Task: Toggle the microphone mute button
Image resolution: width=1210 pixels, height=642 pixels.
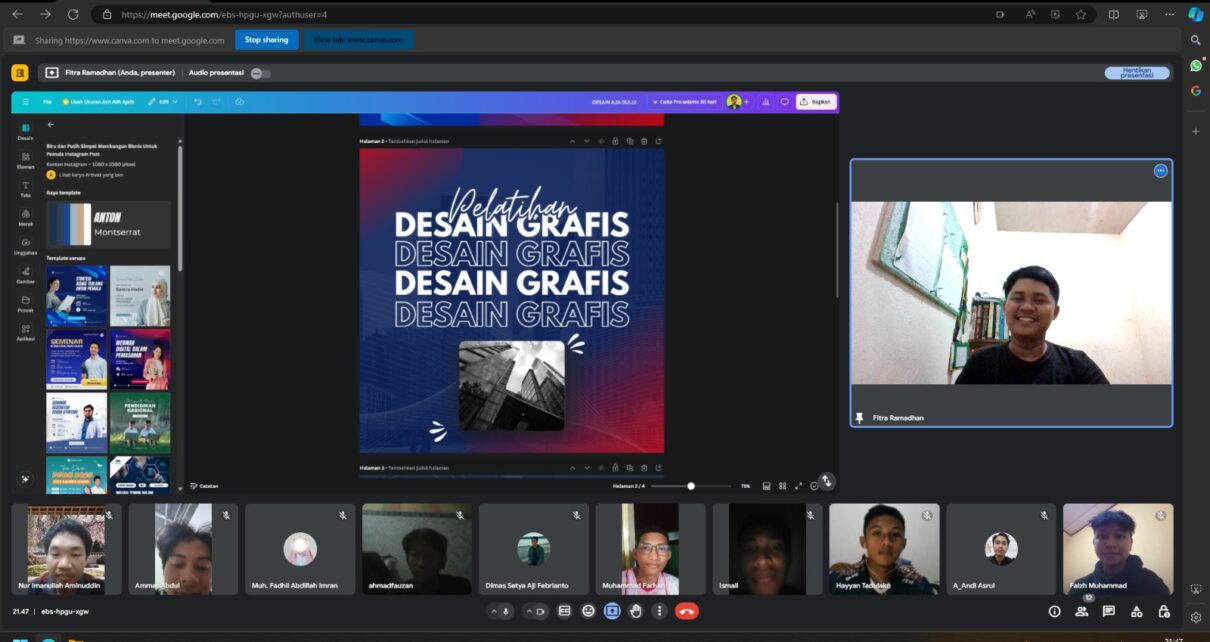Action: pos(507,611)
